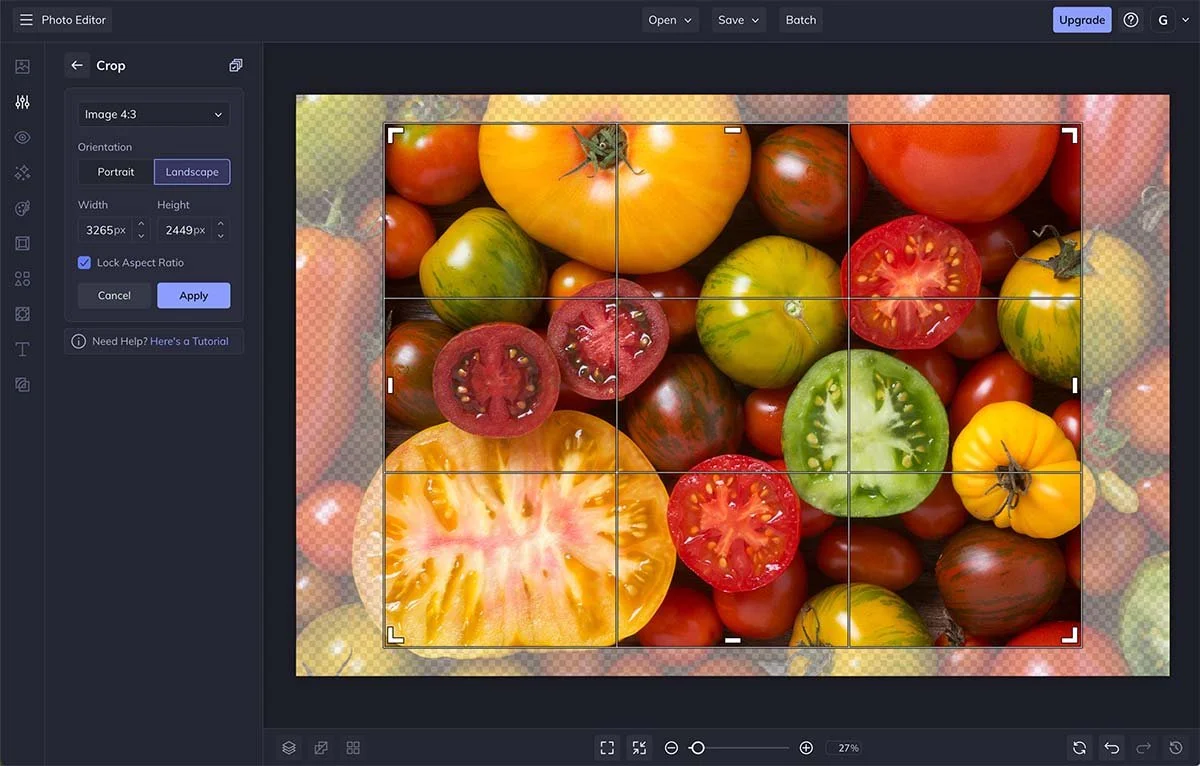The image size is (1200, 766).
Task: Select the Adjust sliders tool in the sidebar
Action: coord(22,101)
